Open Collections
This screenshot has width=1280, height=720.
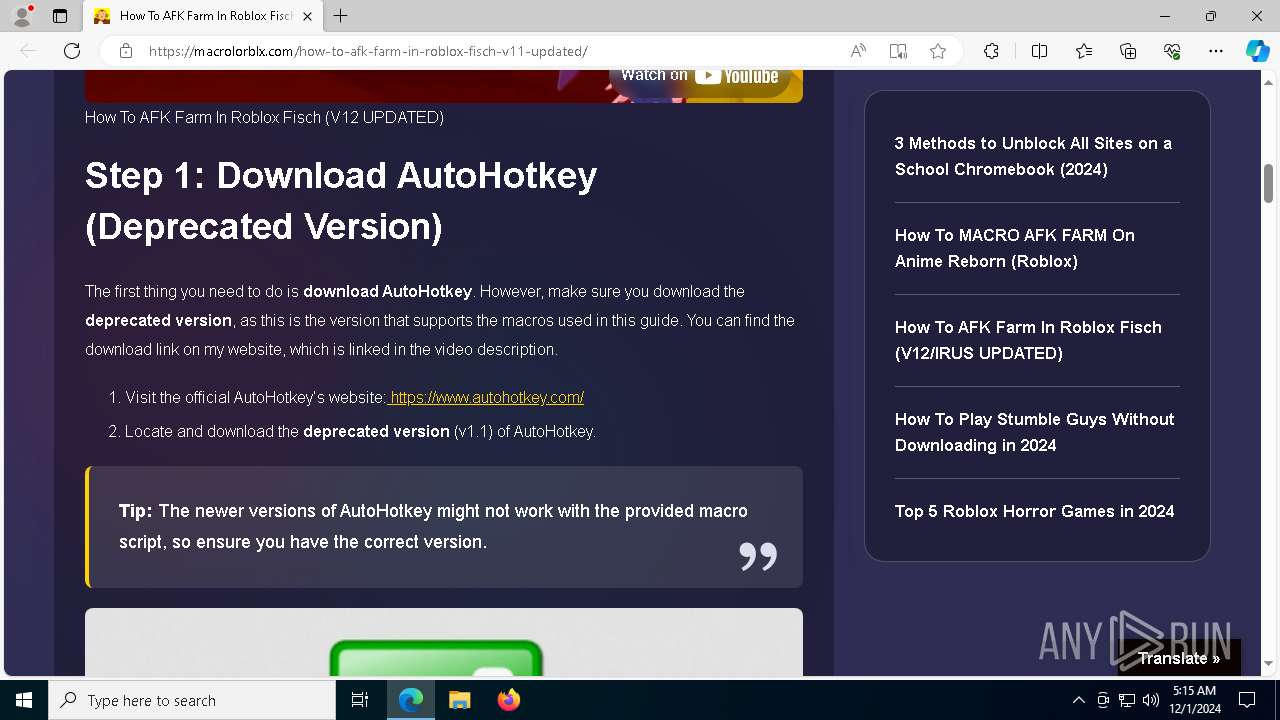(x=1128, y=51)
